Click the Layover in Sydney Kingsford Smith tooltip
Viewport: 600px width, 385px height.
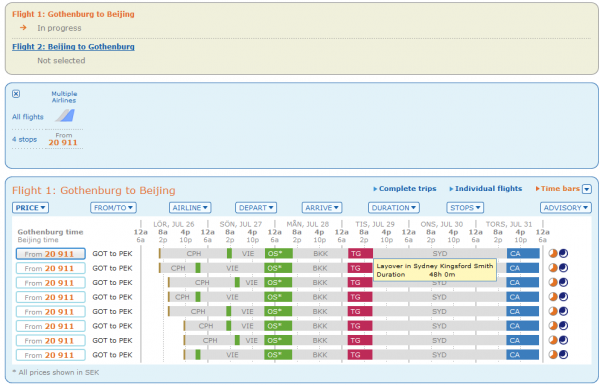[435, 270]
